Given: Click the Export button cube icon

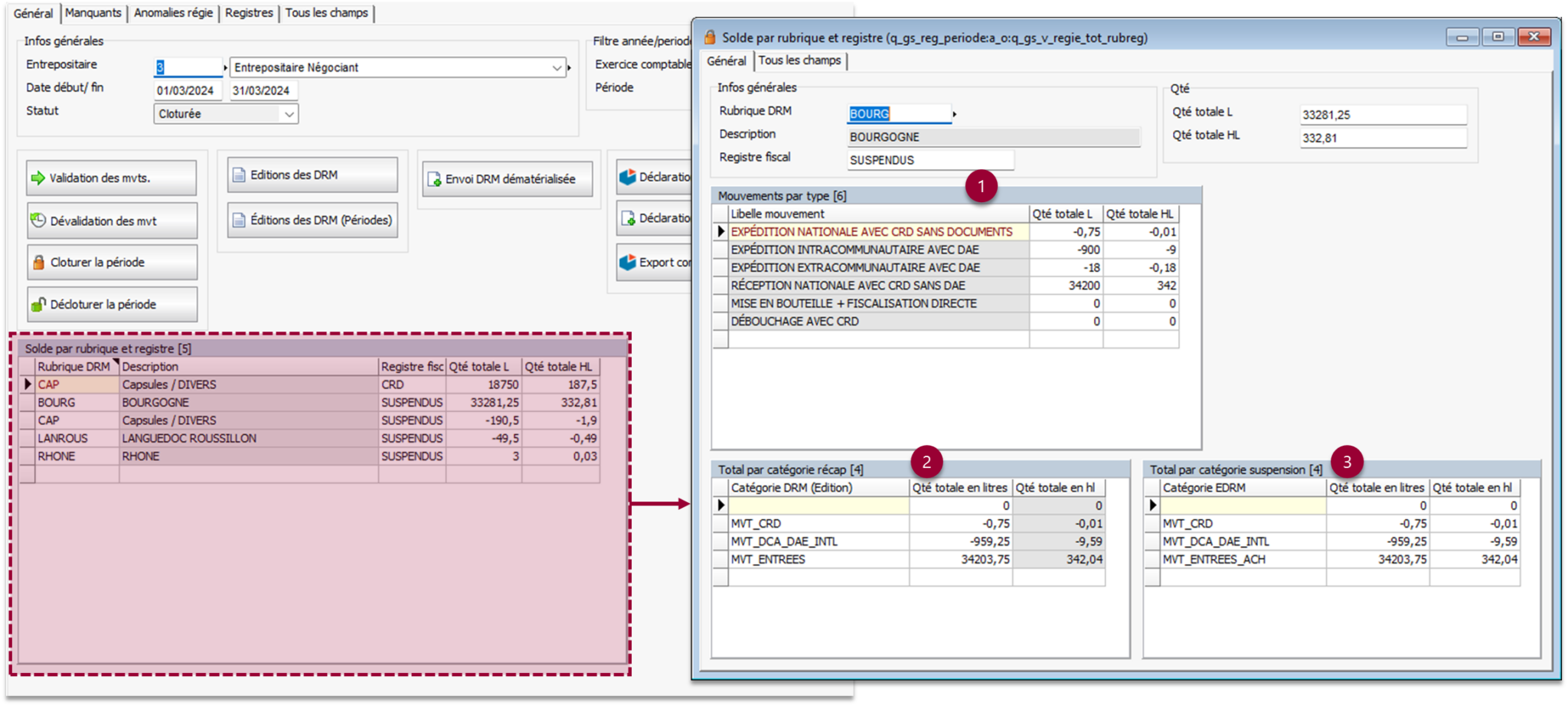Looking at the screenshot, I should [628, 263].
